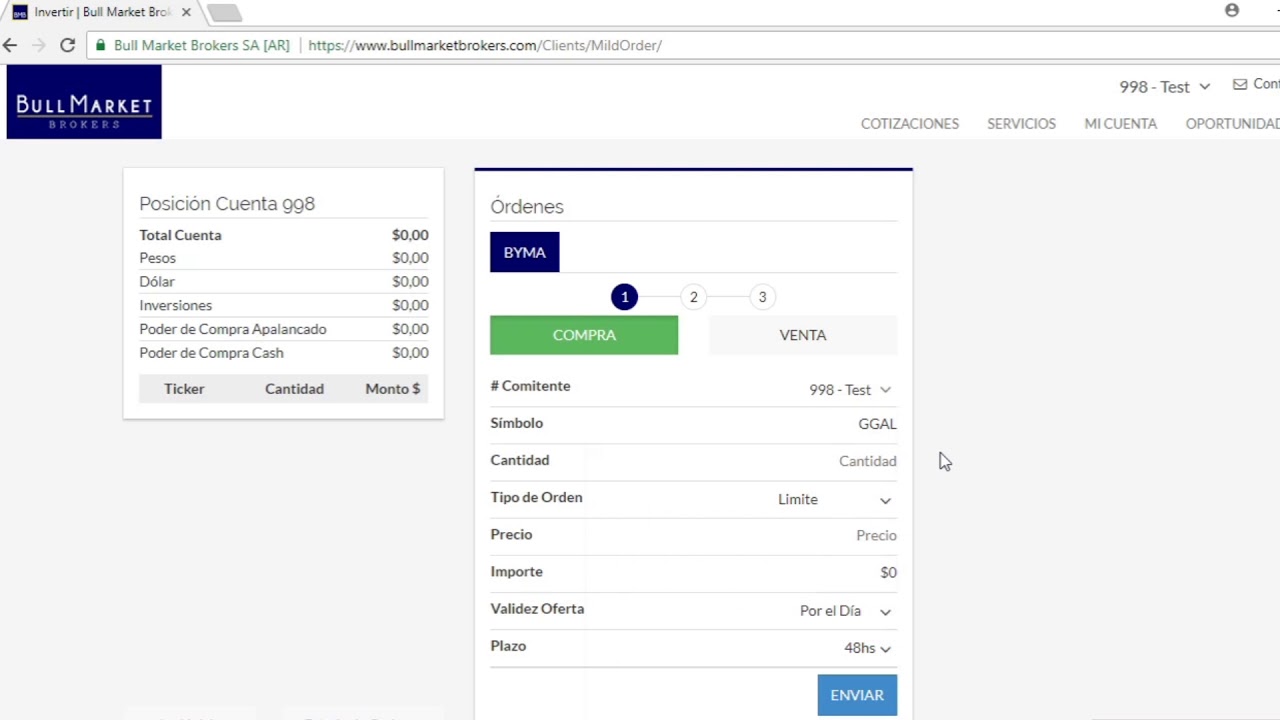Image resolution: width=1280 pixels, height=720 pixels.
Task: Click the green secure padlock icon
Action: click(100, 45)
